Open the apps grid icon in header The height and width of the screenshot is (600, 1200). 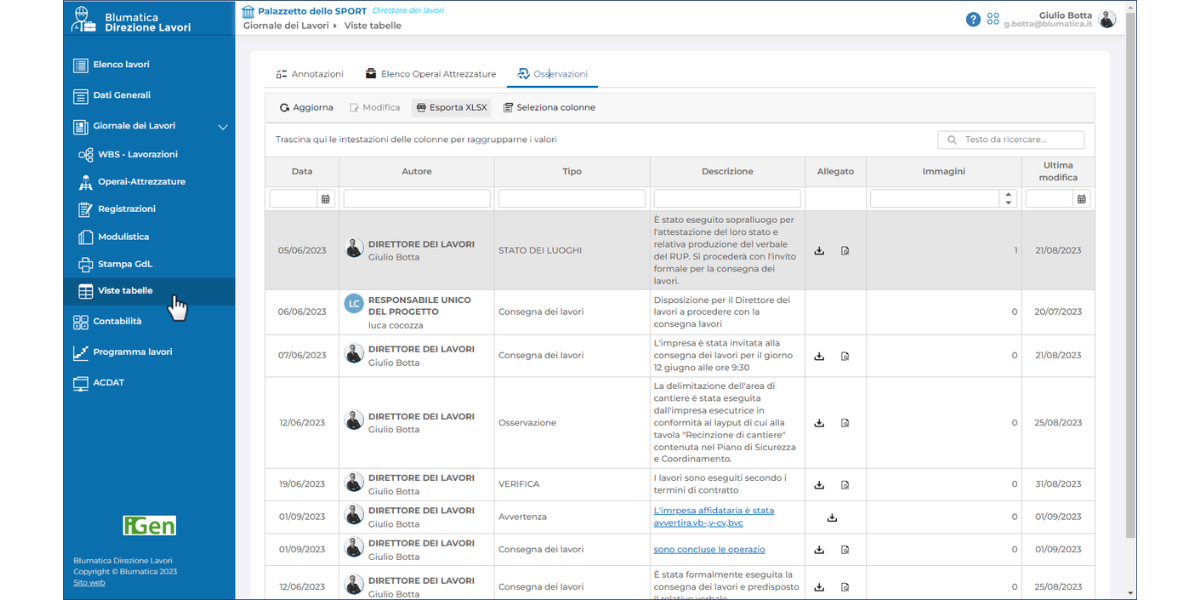click(x=993, y=19)
